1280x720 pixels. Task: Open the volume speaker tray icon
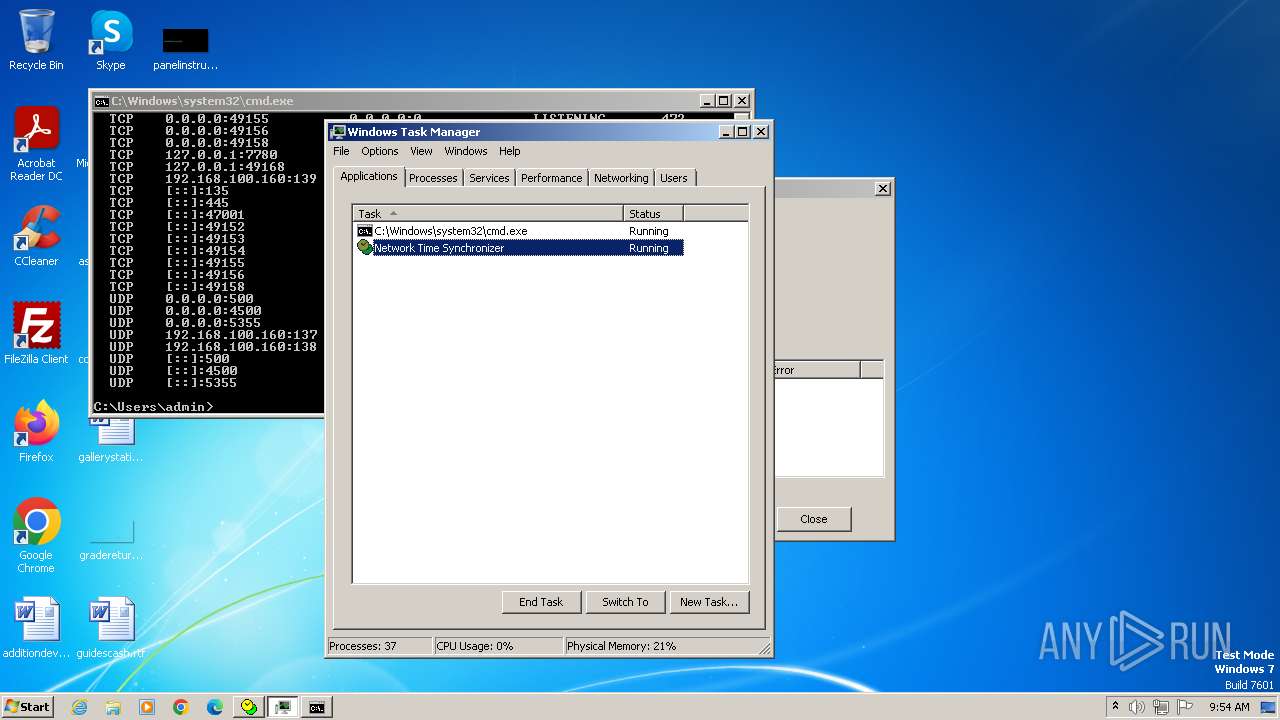click(1137, 707)
